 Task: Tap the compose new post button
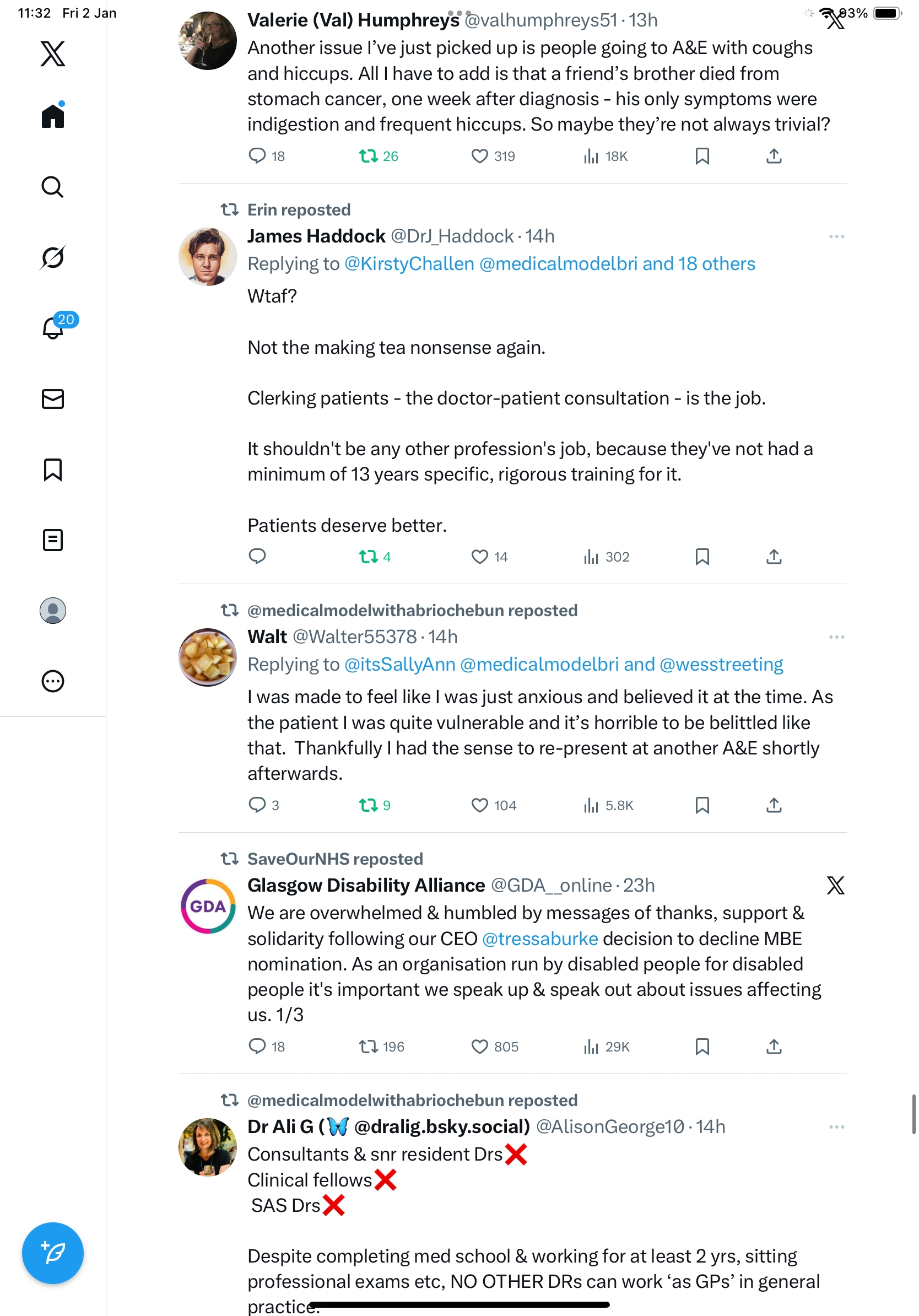tap(53, 1253)
